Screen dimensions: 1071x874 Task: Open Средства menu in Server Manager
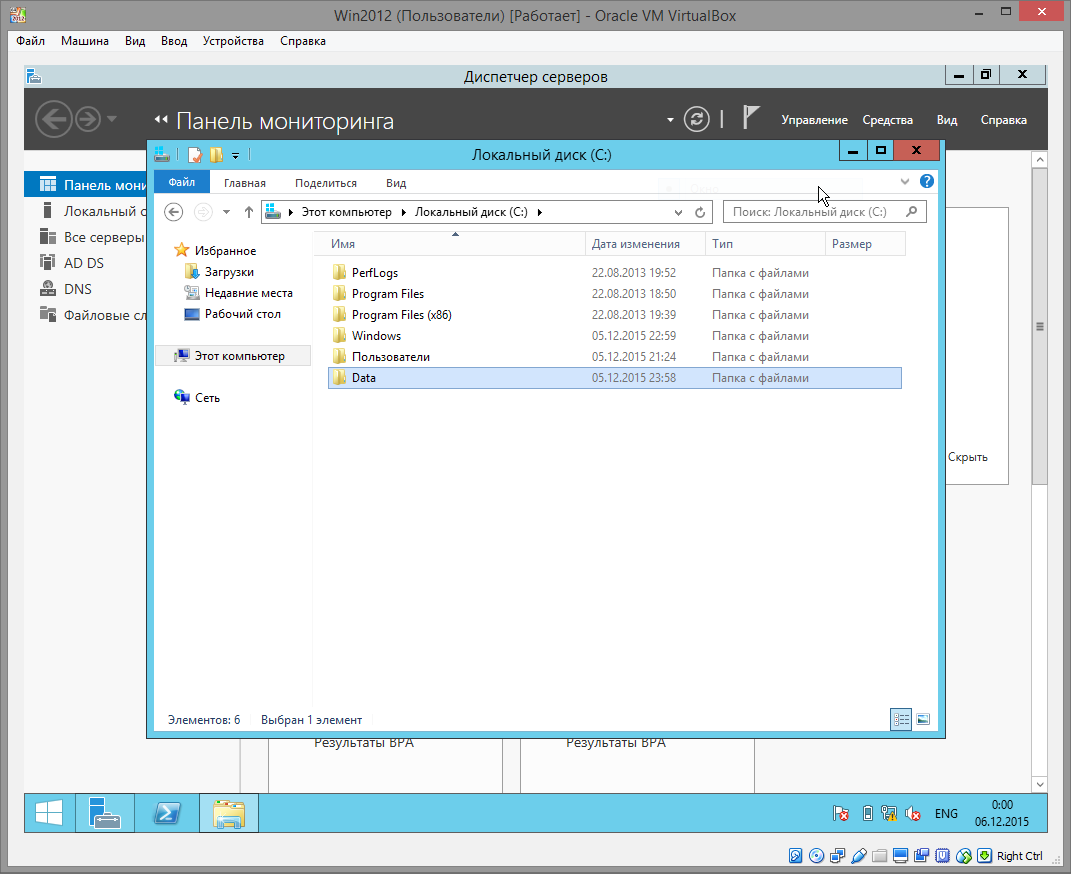click(x=887, y=120)
